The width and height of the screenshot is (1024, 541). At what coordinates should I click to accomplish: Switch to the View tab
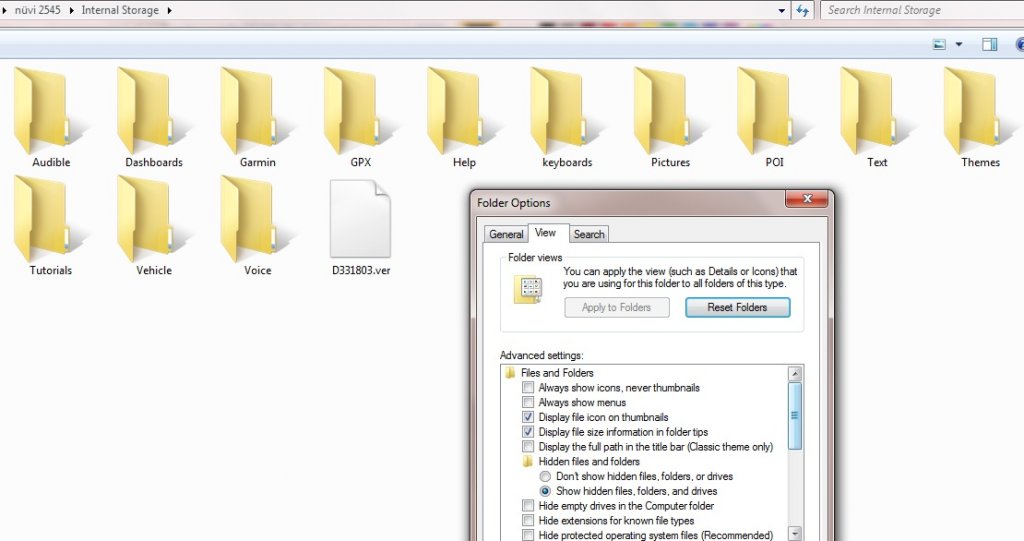pyautogui.click(x=545, y=233)
